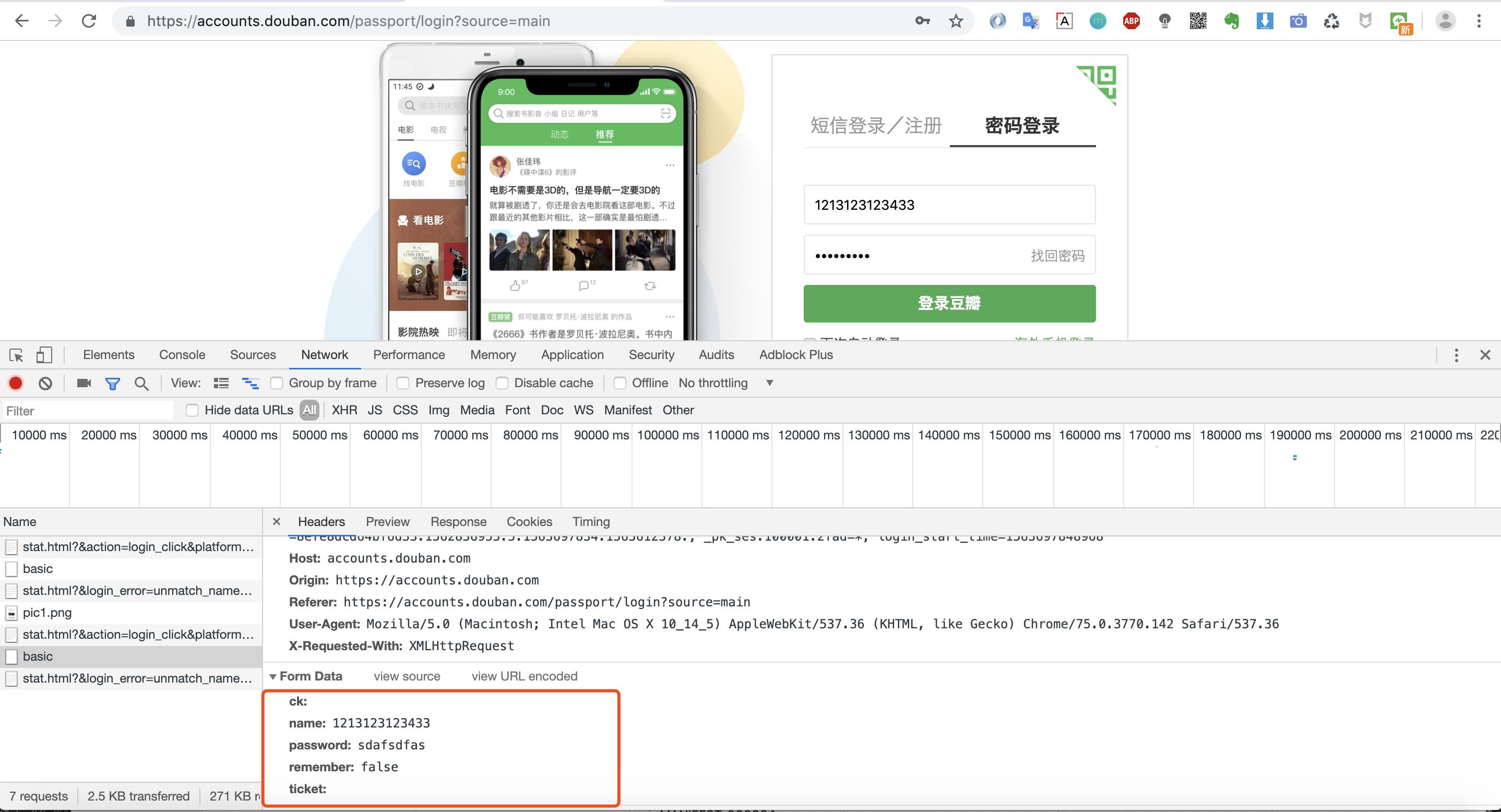The image size is (1501, 812).
Task: Open Chrome three-dot menu
Action: coord(1479,21)
